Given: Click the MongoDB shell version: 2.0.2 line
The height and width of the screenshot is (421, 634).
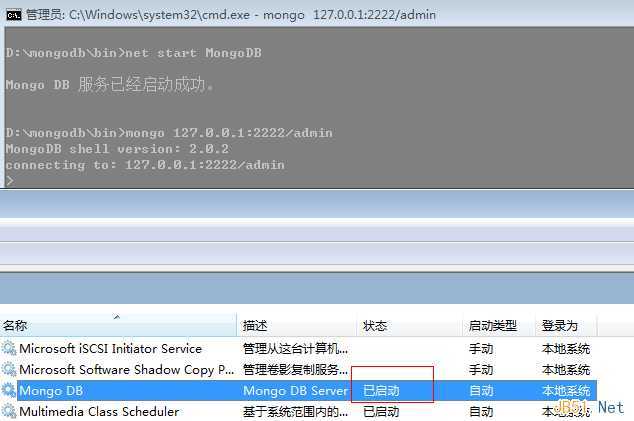Looking at the screenshot, I should coord(118,149).
